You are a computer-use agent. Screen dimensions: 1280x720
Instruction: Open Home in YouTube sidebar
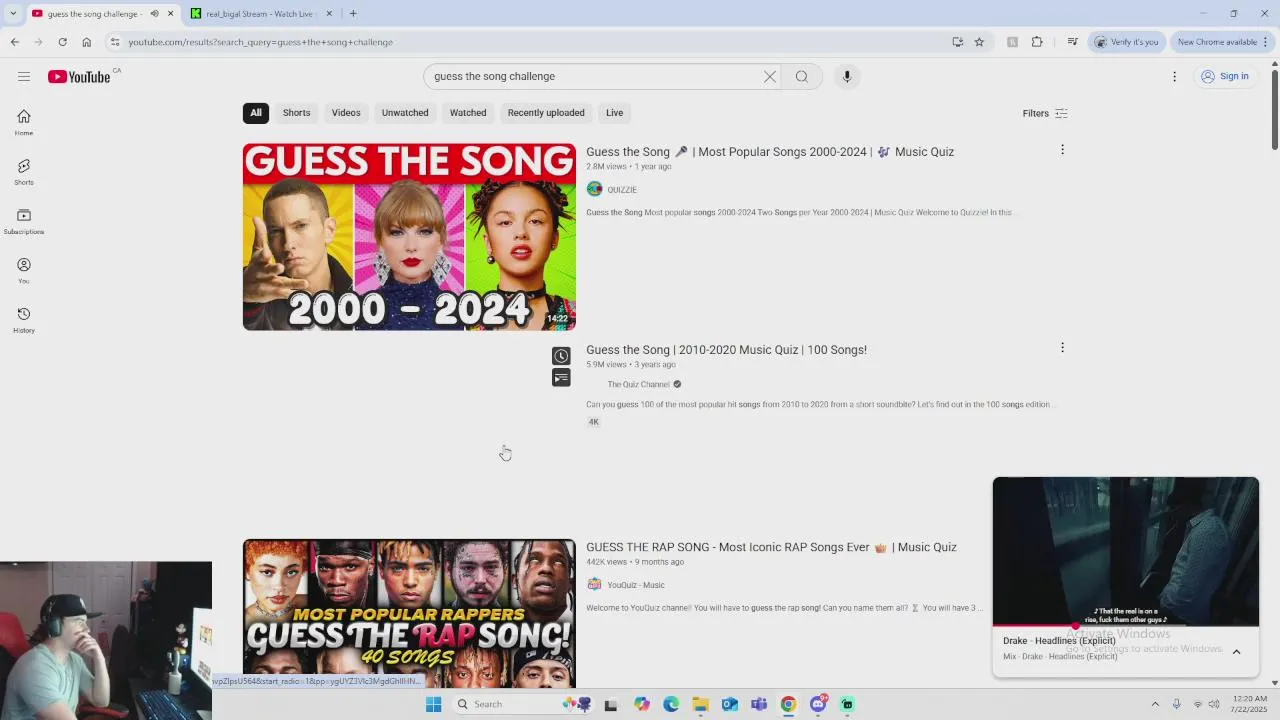24,122
